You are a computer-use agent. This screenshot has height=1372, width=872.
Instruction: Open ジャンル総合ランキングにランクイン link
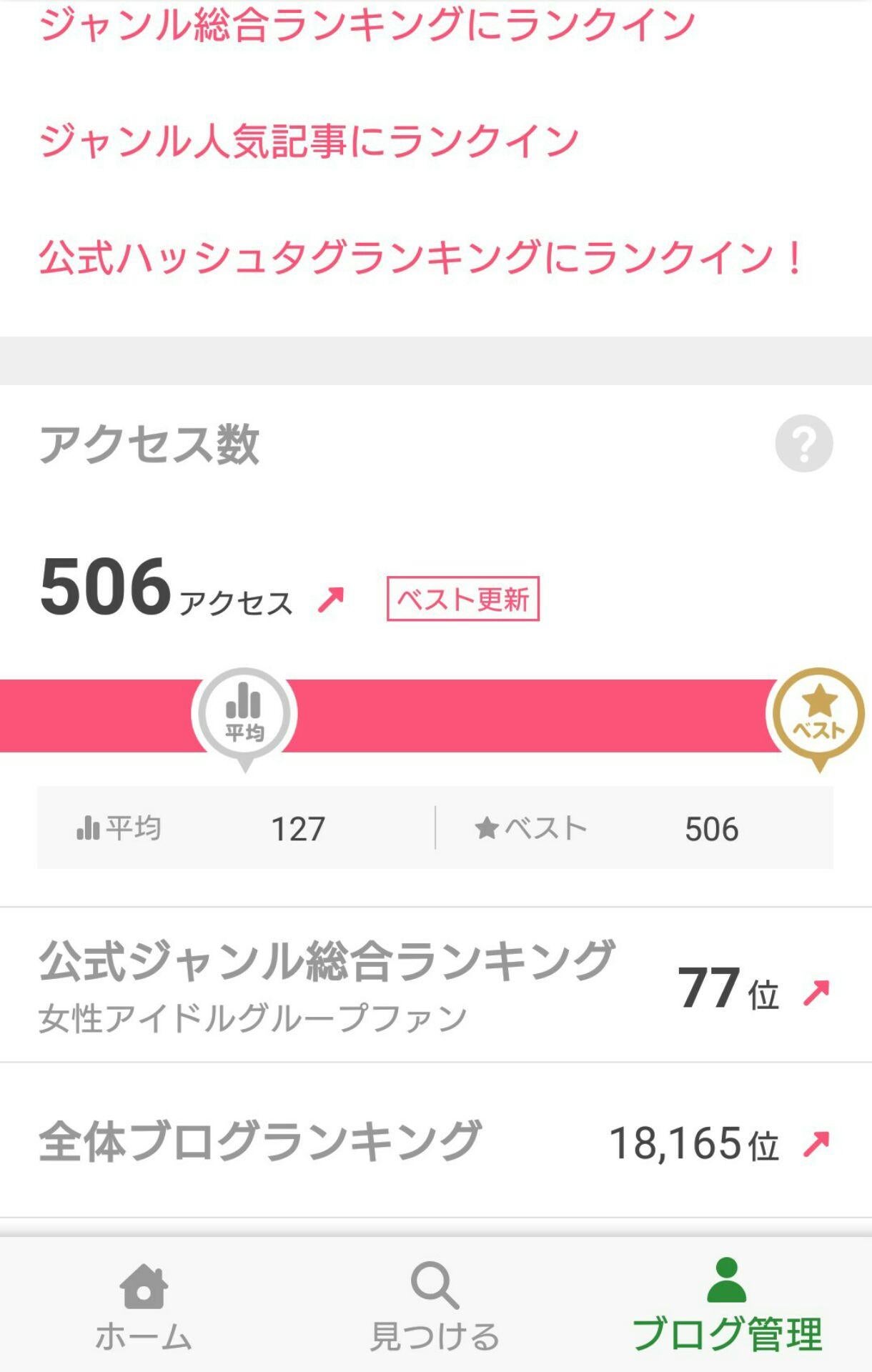click(367, 24)
